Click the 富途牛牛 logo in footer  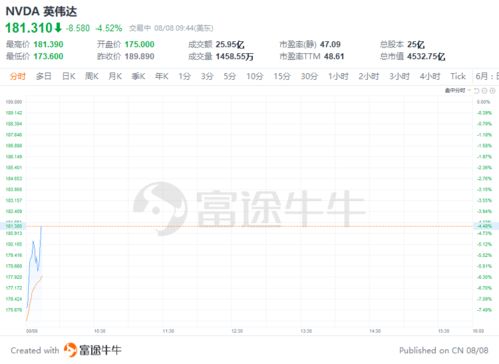pos(93,350)
